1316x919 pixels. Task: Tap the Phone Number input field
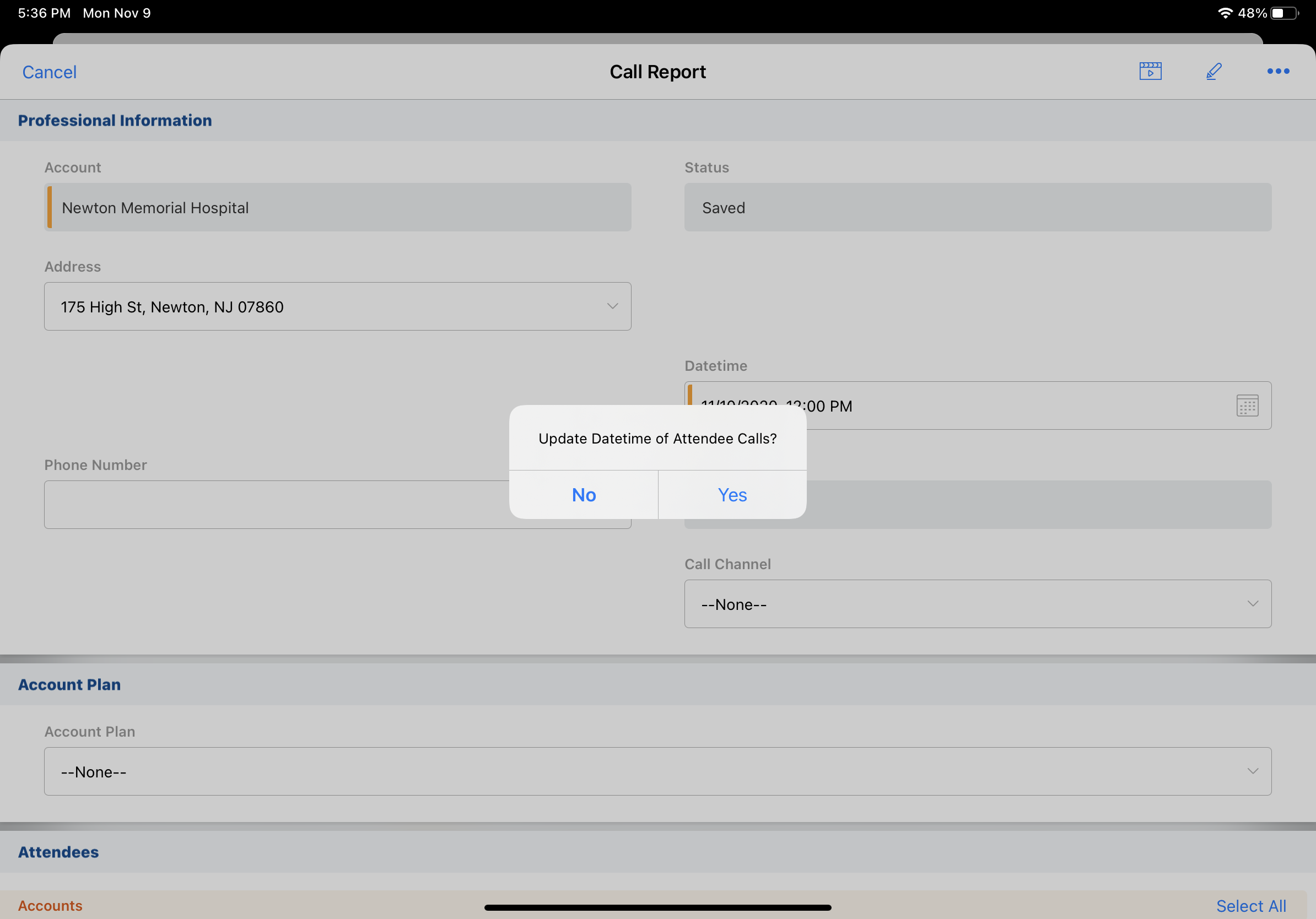click(275, 505)
